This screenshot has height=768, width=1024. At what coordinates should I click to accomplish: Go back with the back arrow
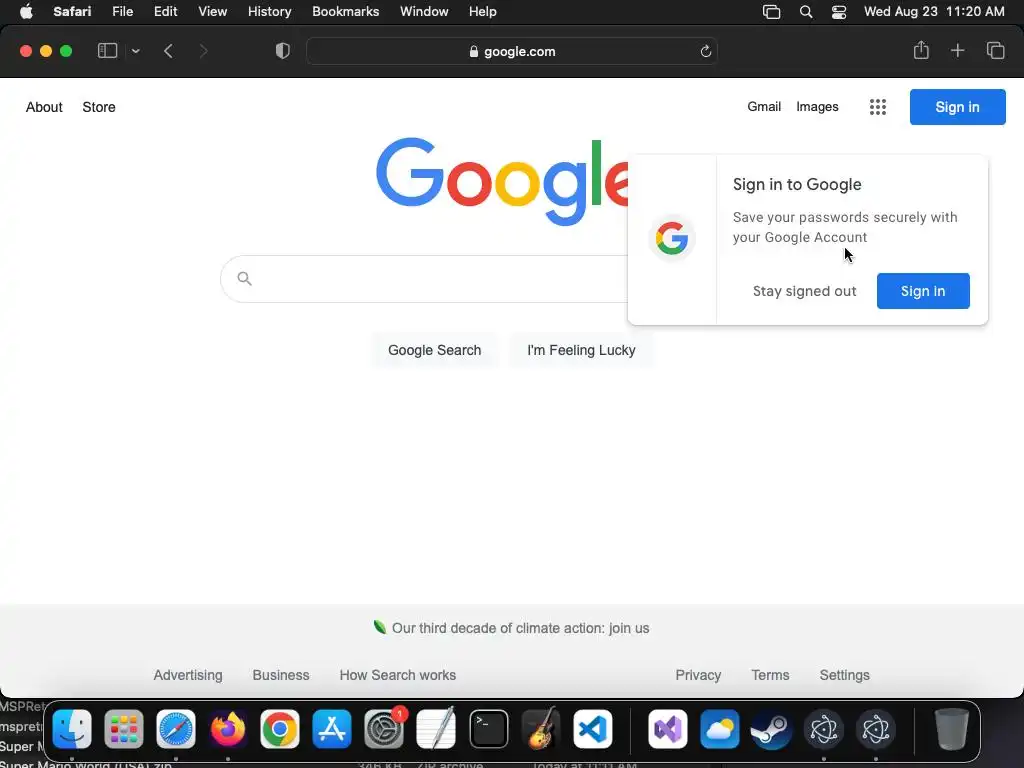point(168,51)
